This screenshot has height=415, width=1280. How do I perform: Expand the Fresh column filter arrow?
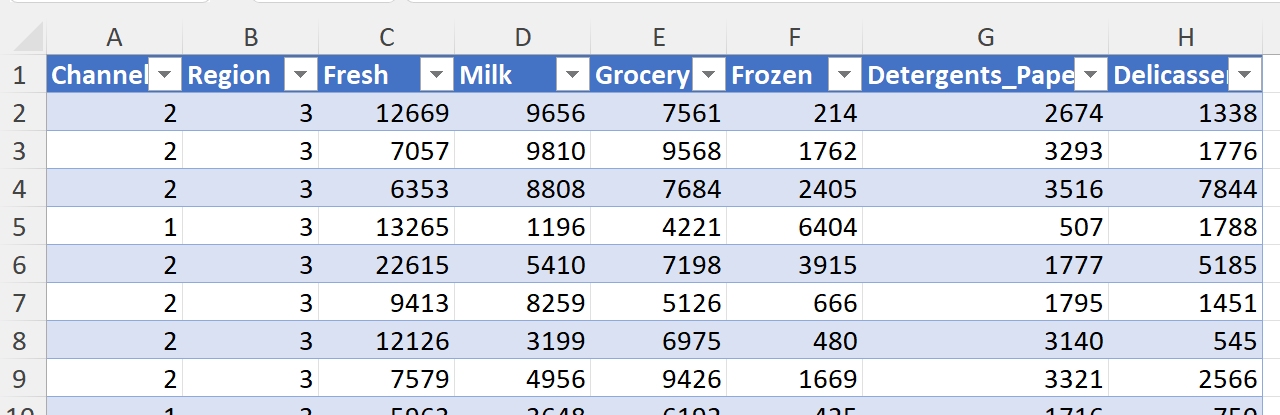pos(438,76)
